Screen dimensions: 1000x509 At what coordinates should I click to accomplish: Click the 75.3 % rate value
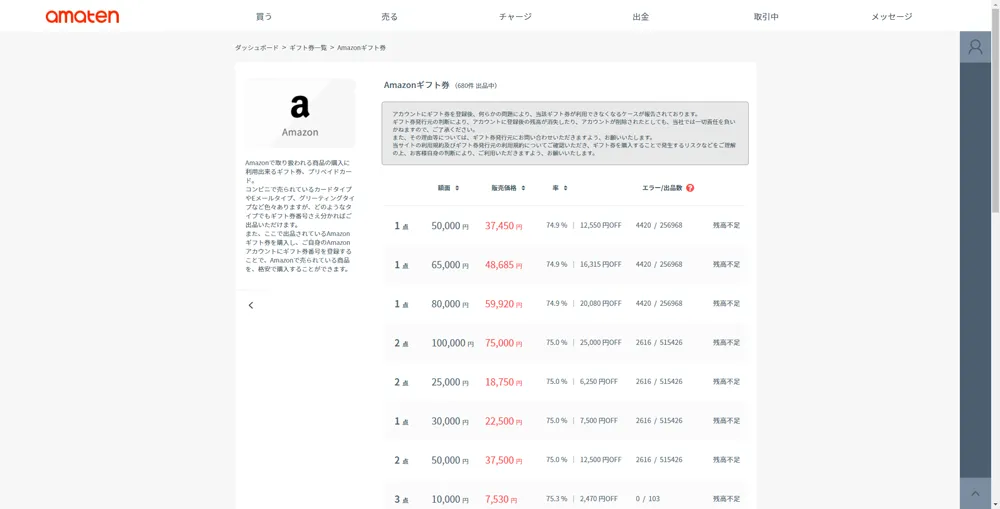[x=557, y=499]
